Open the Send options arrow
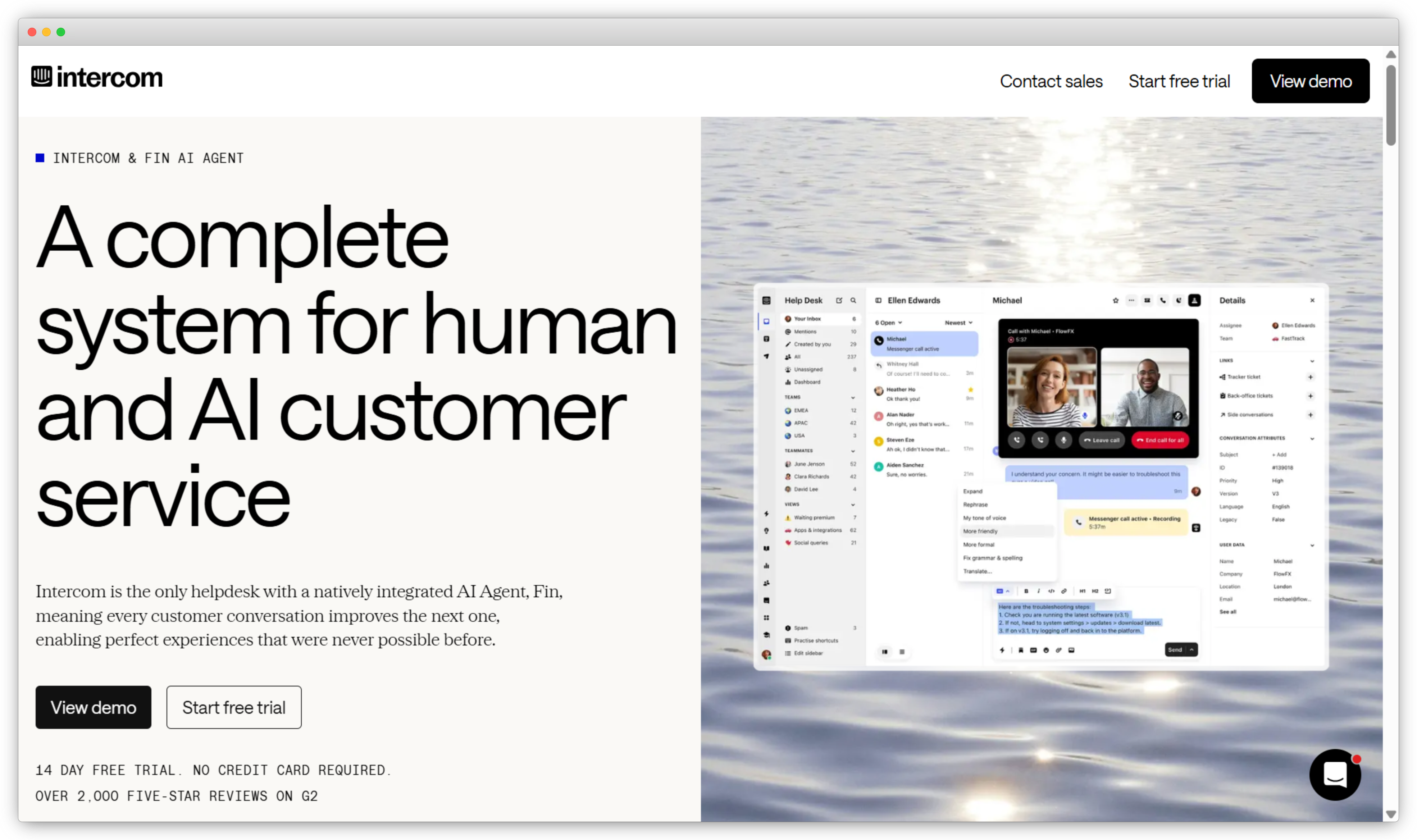The width and height of the screenshot is (1417, 840). 1191,650
